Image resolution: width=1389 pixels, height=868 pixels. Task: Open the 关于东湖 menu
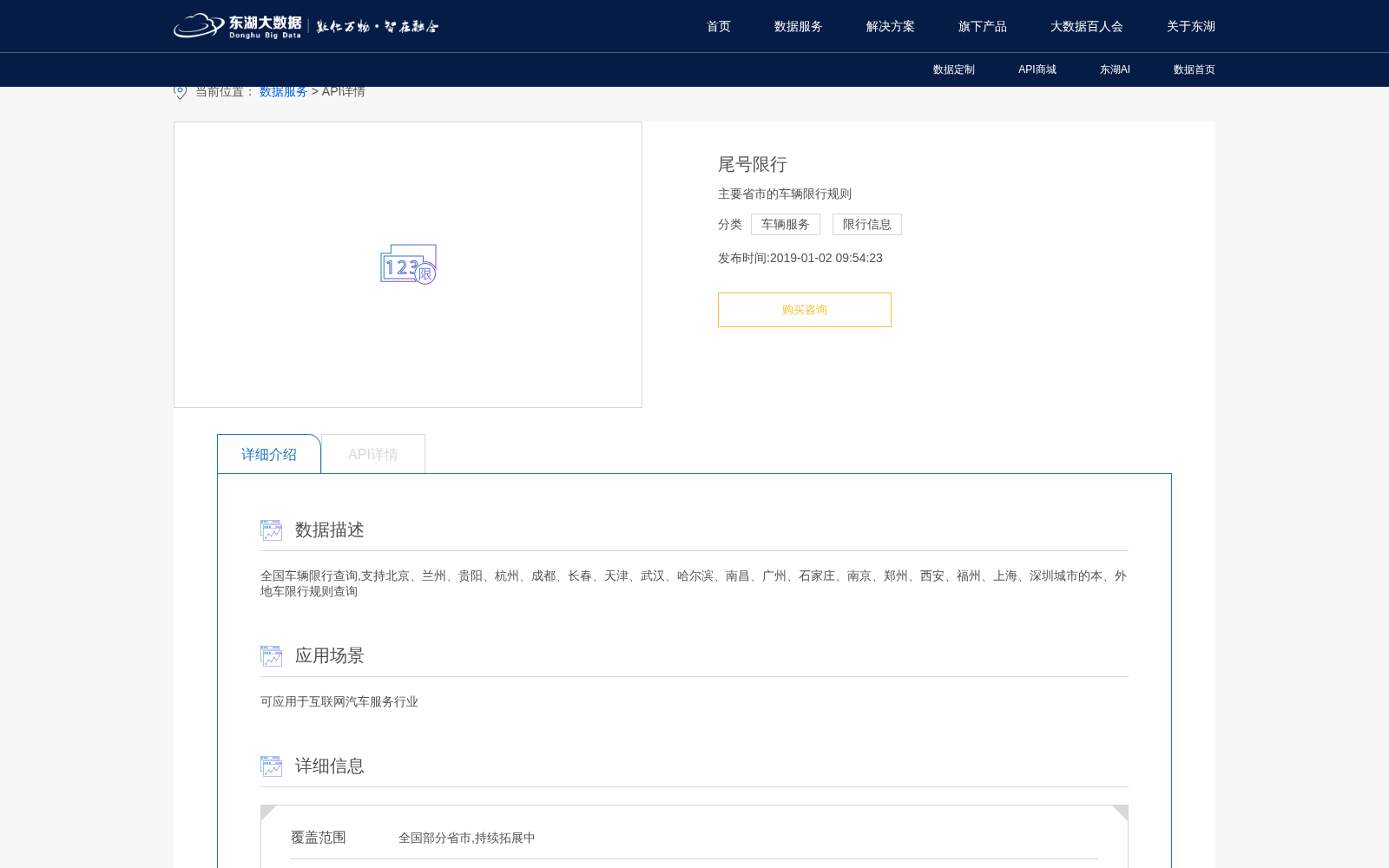[x=1191, y=26]
